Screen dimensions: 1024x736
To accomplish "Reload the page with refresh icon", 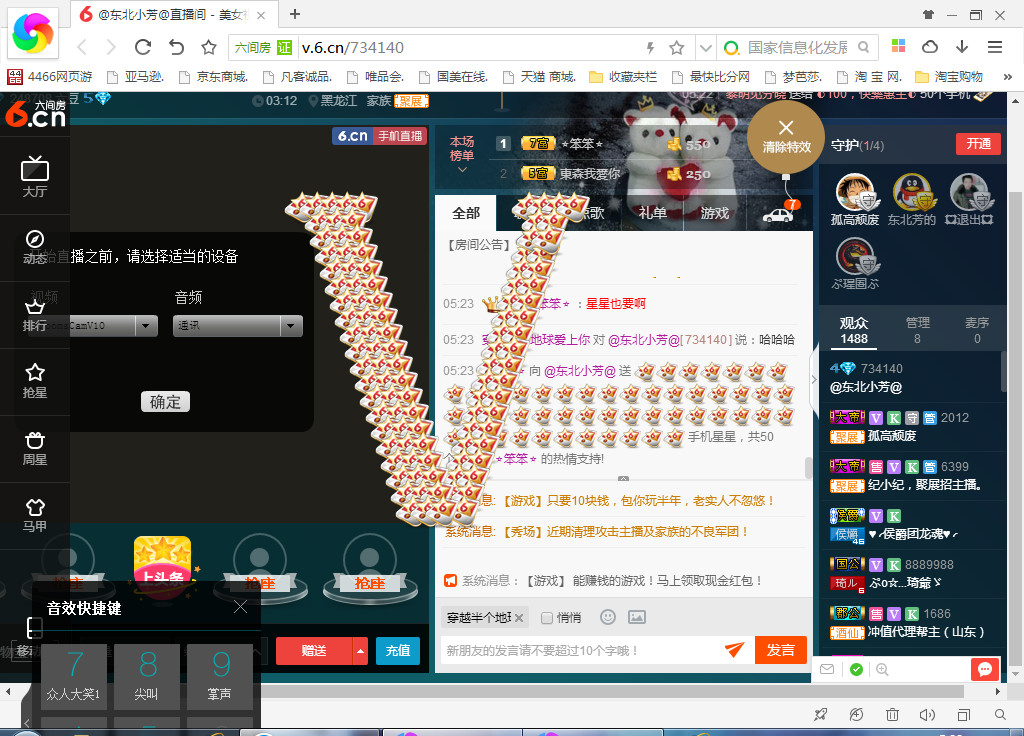I will coord(143,47).
